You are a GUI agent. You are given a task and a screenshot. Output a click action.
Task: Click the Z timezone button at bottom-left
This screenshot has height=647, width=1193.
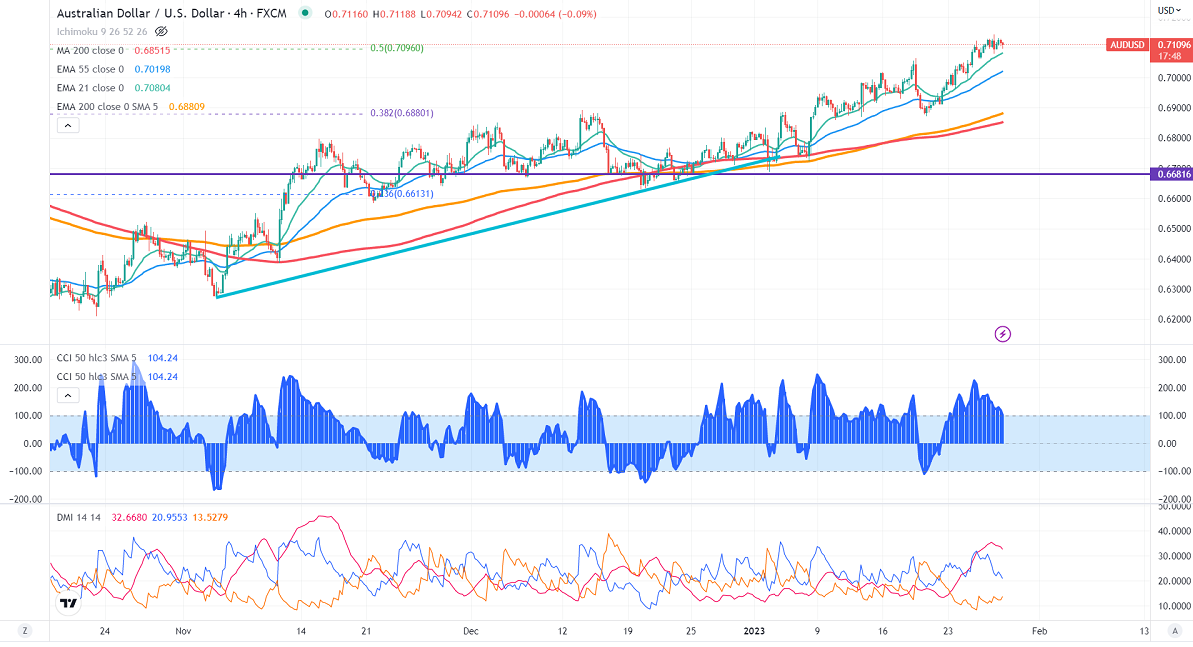[x=25, y=632]
